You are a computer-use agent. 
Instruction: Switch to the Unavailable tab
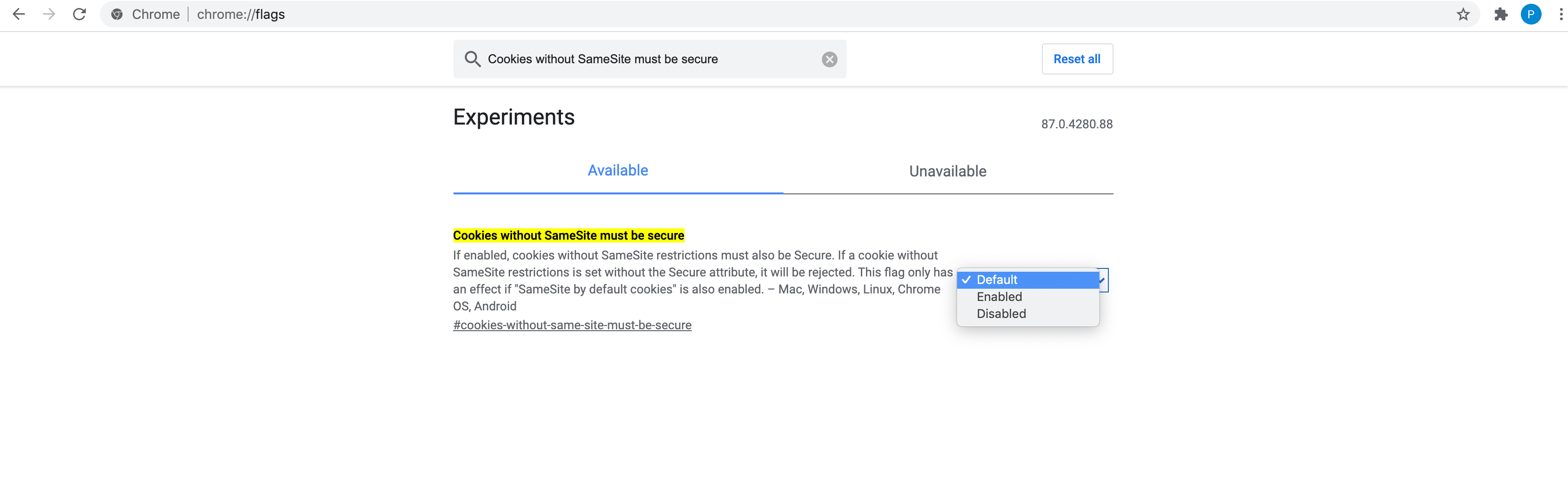(x=947, y=171)
